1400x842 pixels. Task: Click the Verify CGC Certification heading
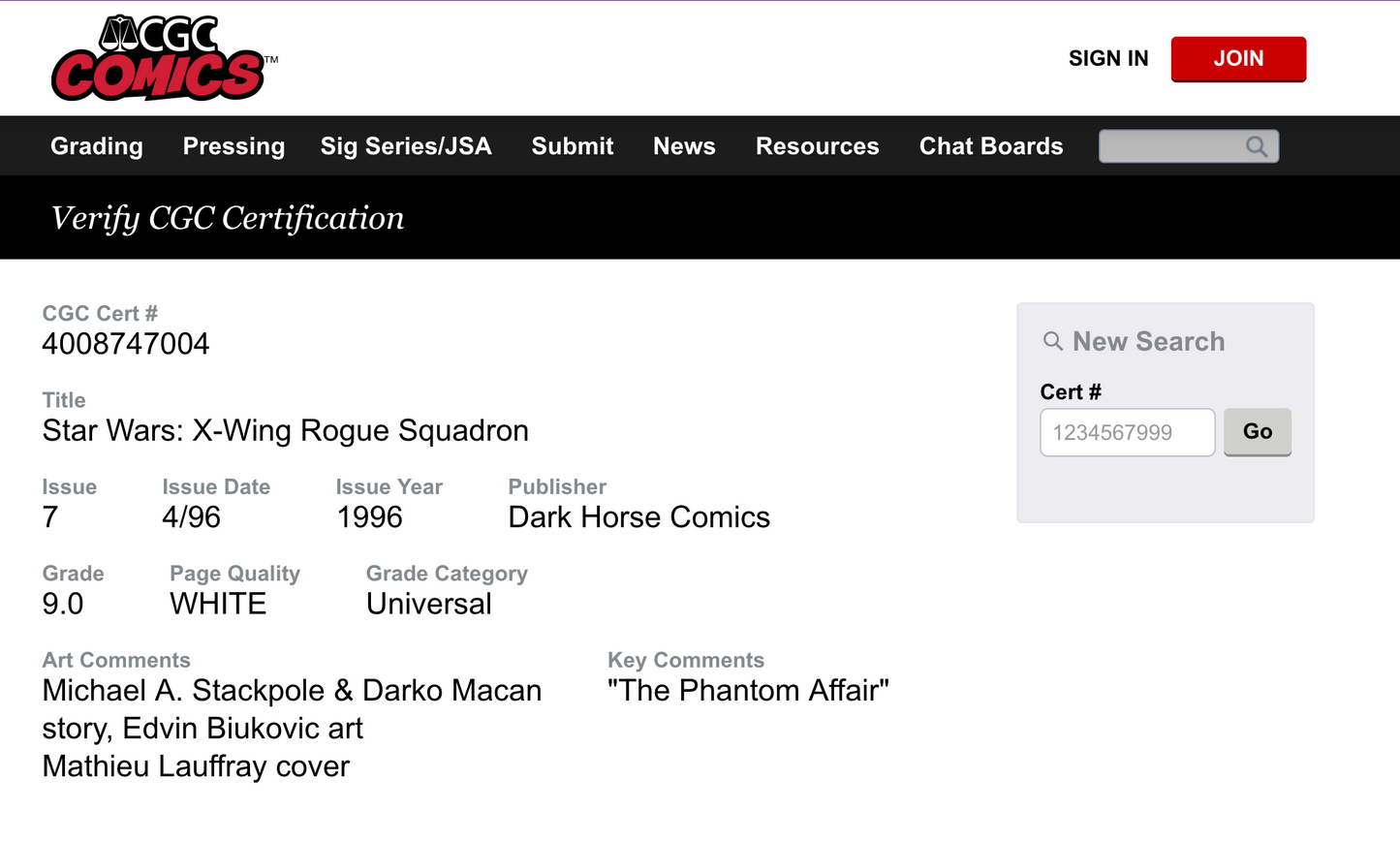pyautogui.click(x=229, y=217)
